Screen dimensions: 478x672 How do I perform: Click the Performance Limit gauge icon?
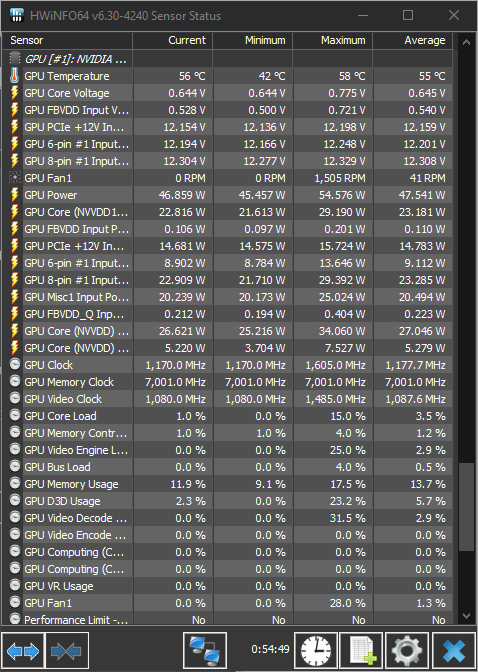(x=15, y=619)
